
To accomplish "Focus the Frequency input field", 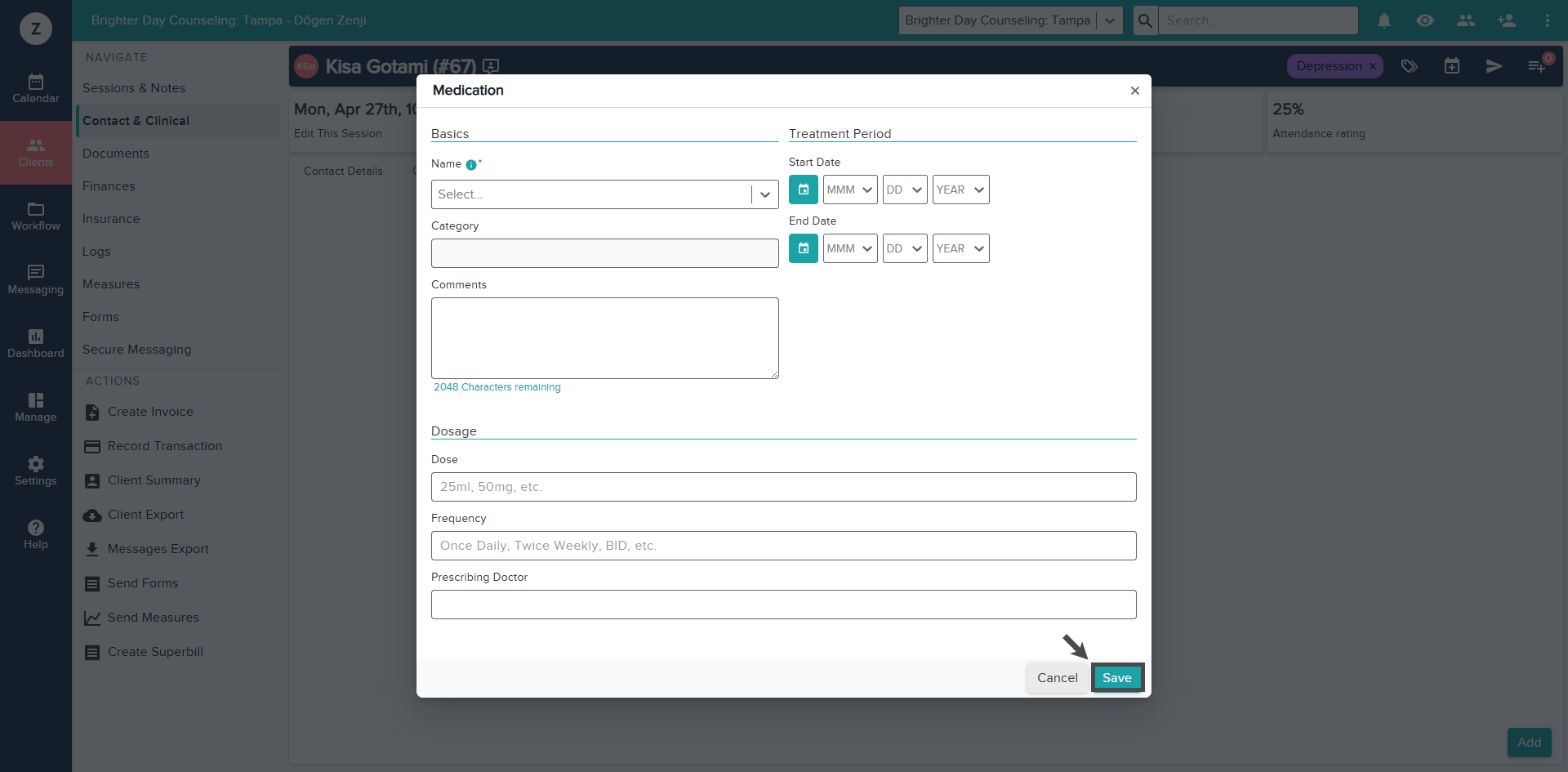I will [784, 546].
